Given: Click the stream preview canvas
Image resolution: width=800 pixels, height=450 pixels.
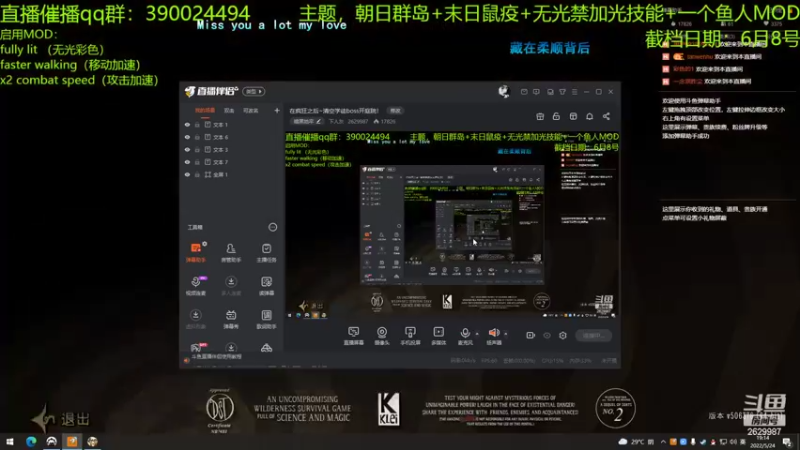Looking at the screenshot, I should point(452,226).
